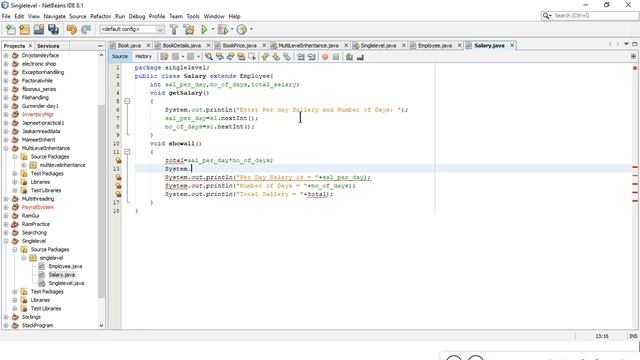
Task: Select the Source view button
Action: (x=120, y=57)
